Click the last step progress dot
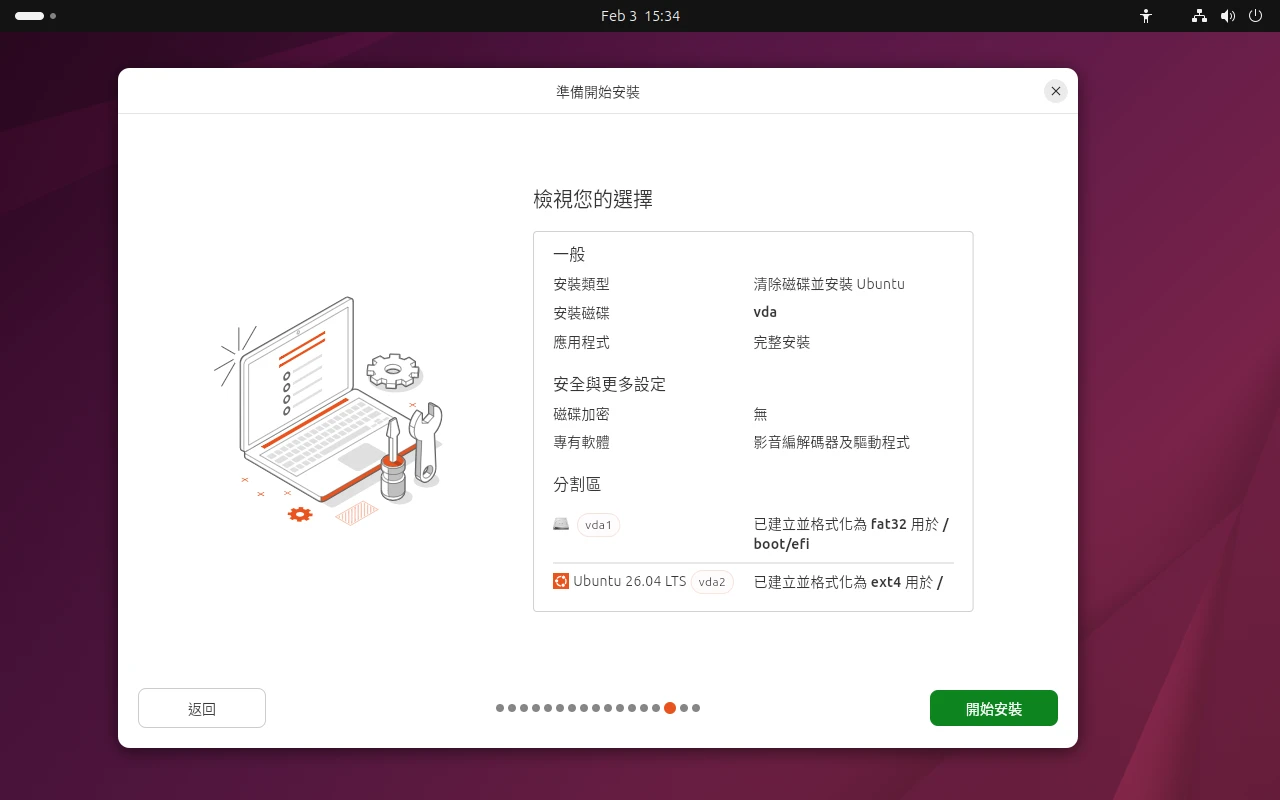 click(x=696, y=708)
